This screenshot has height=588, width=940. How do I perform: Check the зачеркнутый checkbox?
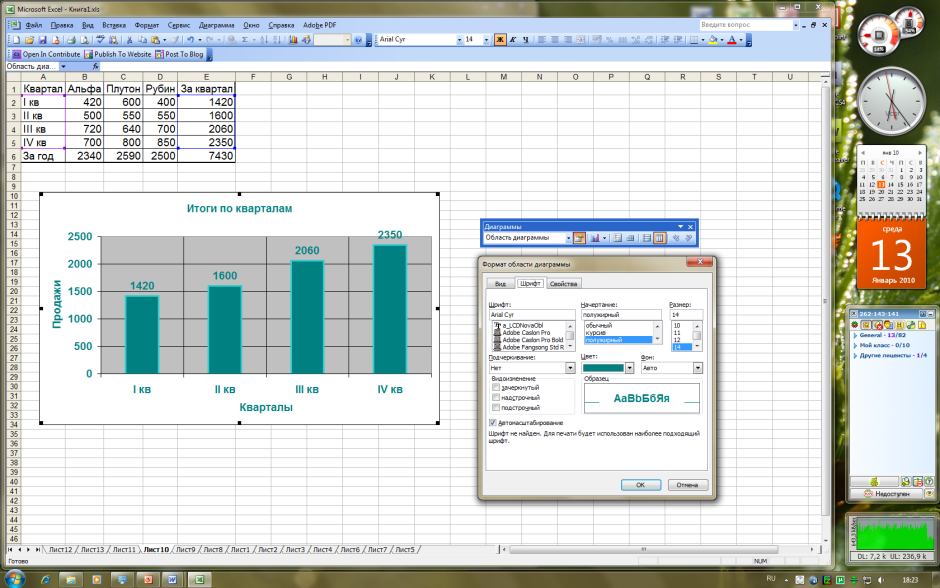(496, 387)
